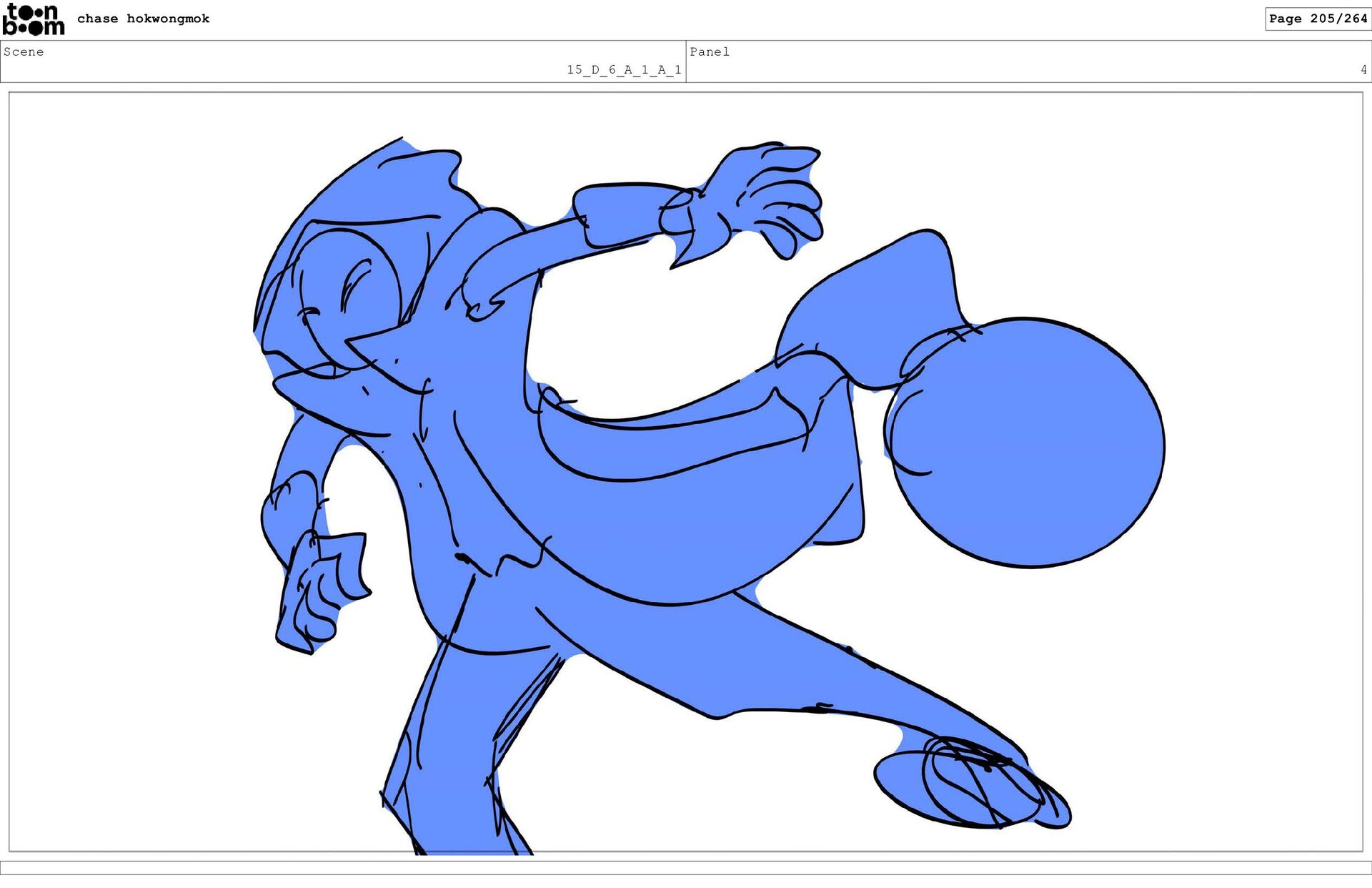Click the Toon Boom logo
Viewport: 1372px width, 888px height.
[x=33, y=19]
